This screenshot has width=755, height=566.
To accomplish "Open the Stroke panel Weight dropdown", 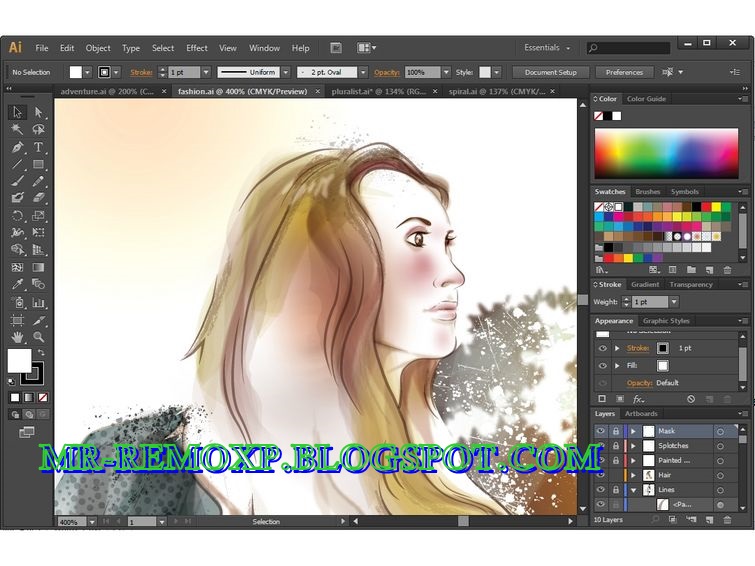I will pyautogui.click(x=674, y=302).
